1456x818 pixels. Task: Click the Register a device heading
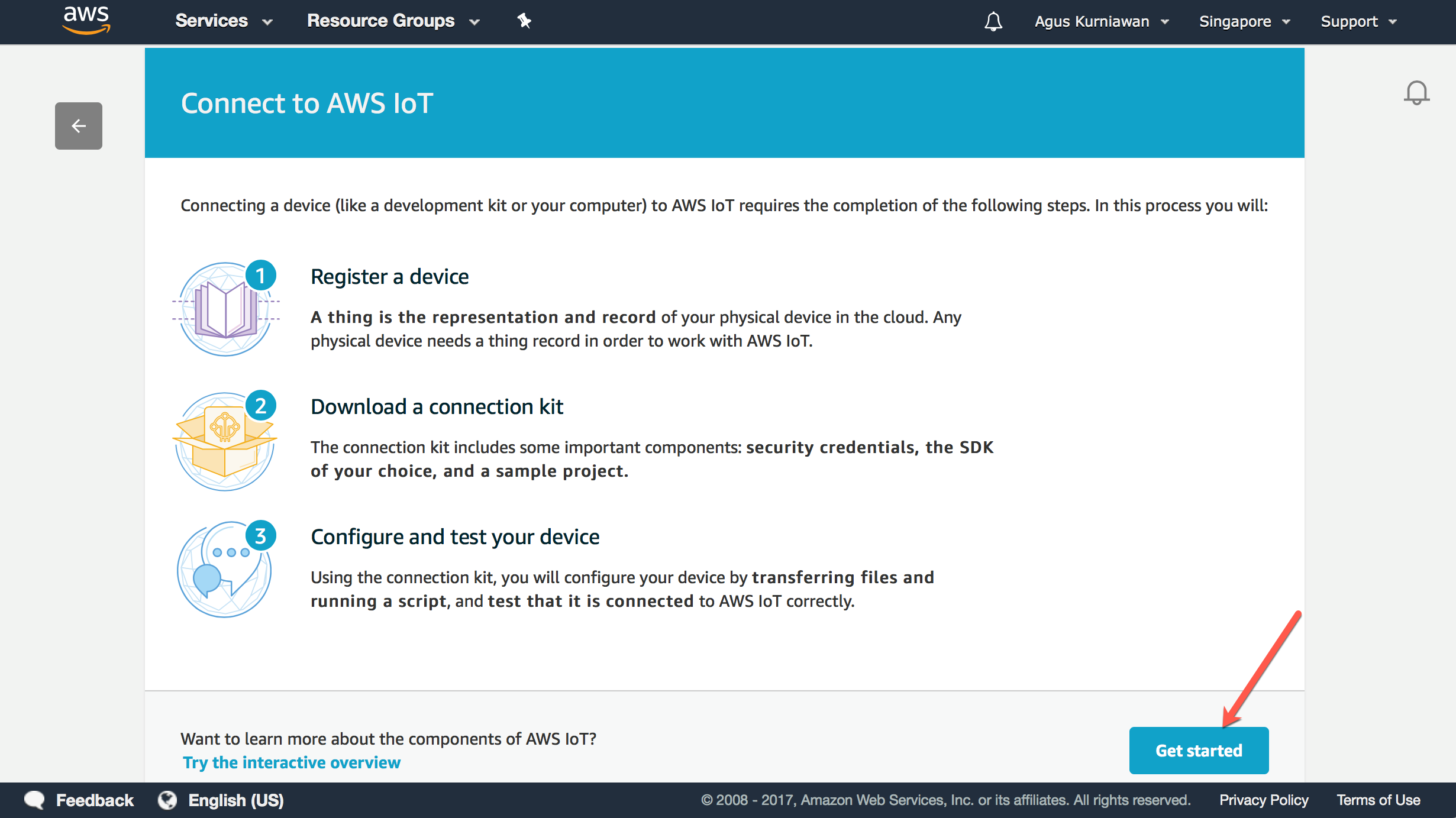coord(389,277)
